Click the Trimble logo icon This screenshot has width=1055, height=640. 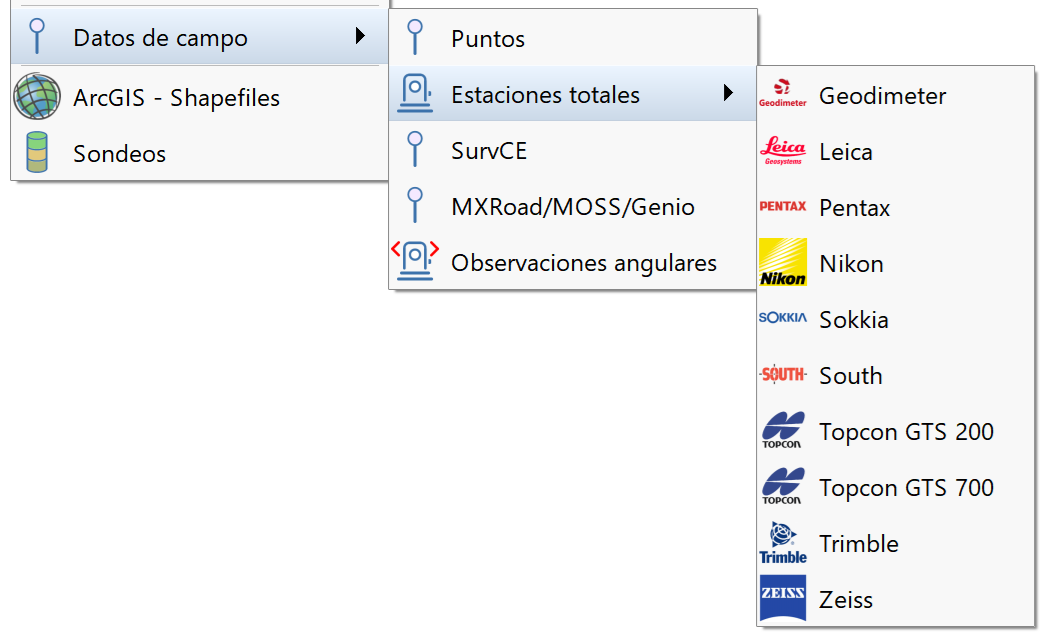[783, 543]
